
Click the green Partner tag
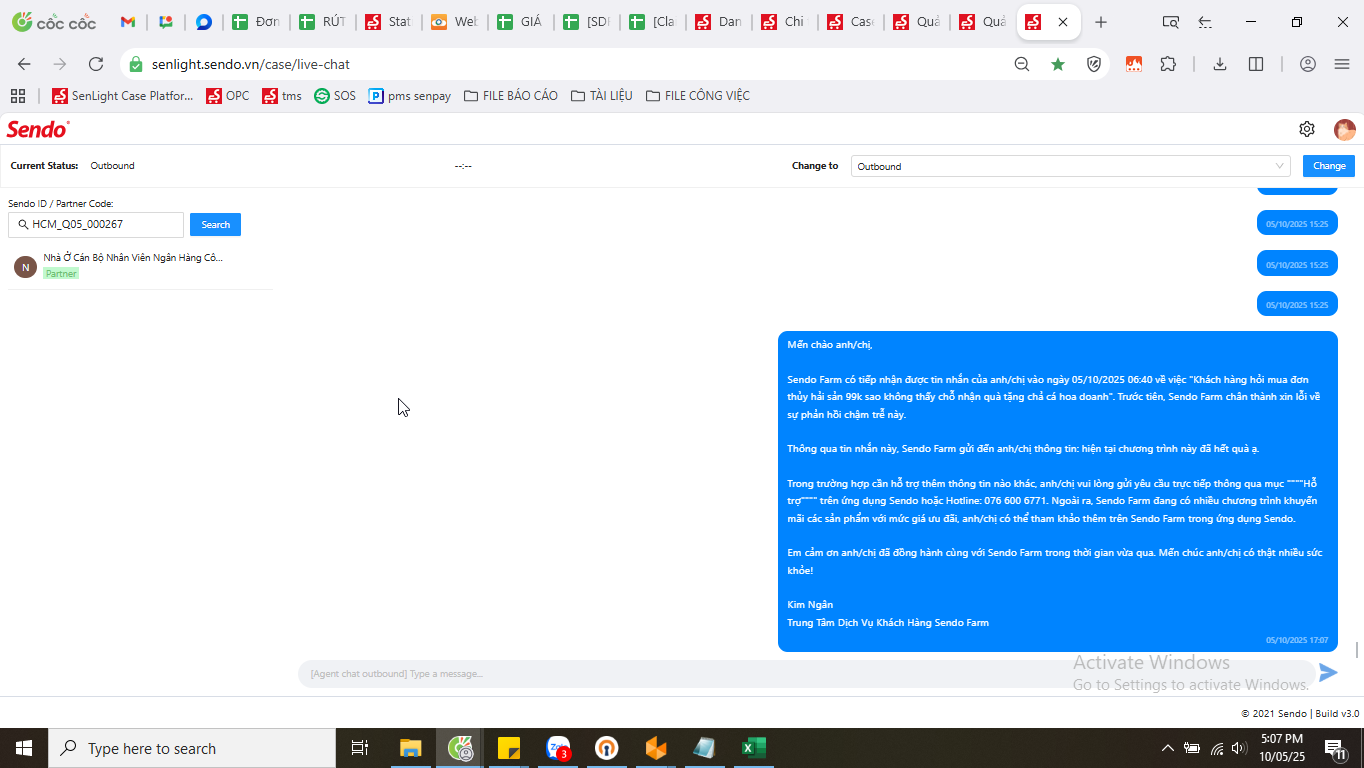click(x=61, y=274)
